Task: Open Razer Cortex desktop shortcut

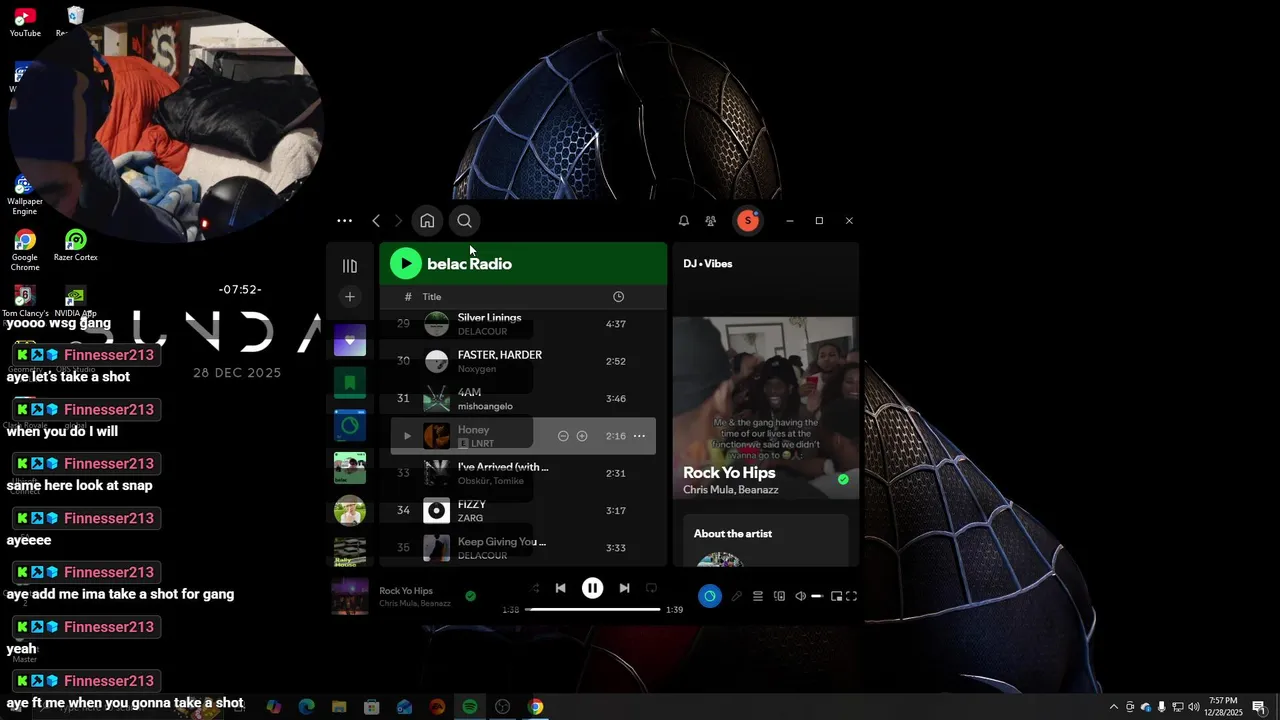Action: [x=76, y=246]
